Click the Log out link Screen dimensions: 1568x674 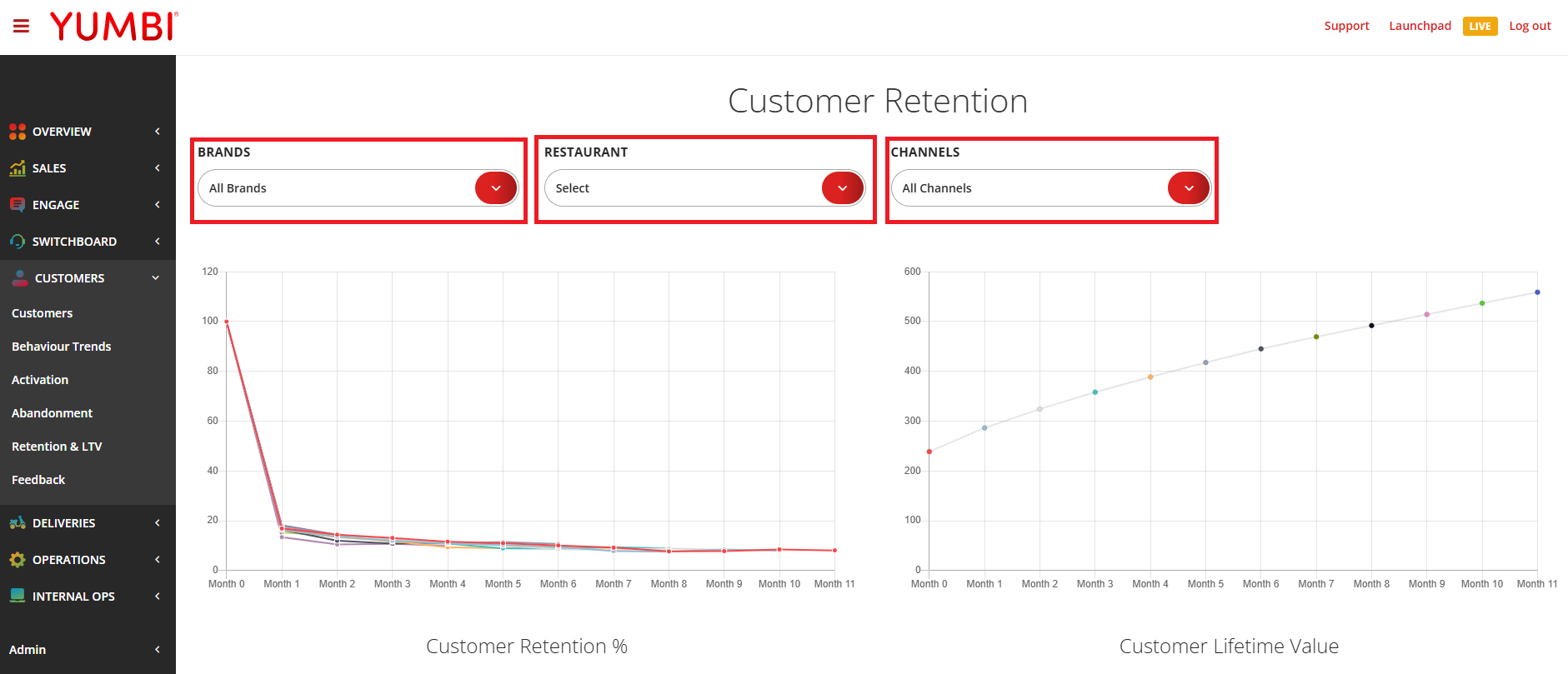click(x=1530, y=26)
